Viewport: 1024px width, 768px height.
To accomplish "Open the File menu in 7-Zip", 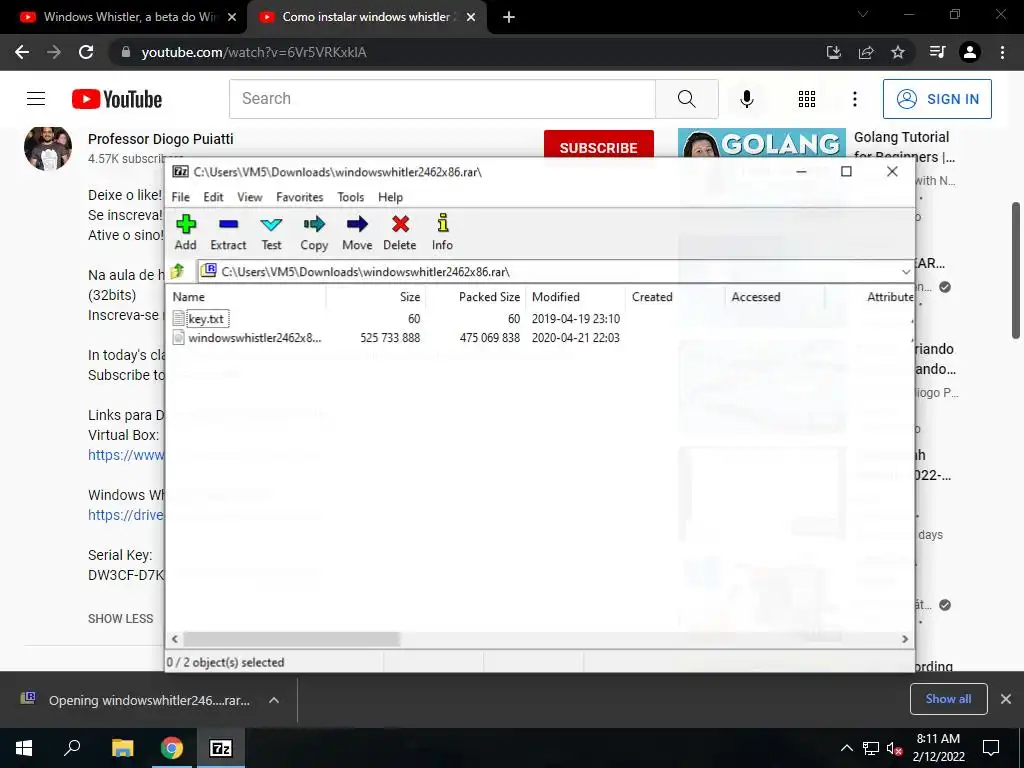I will [180, 197].
